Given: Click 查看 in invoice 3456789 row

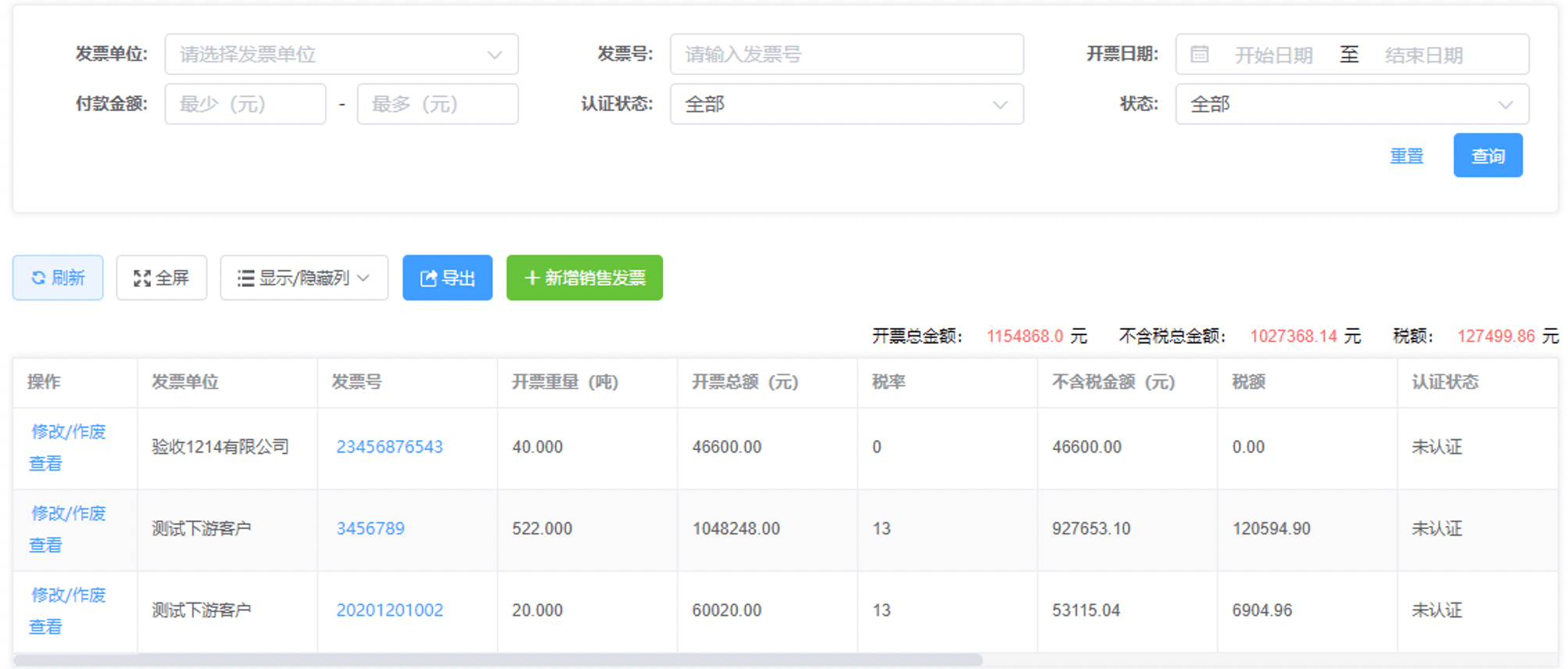Looking at the screenshot, I should pos(45,546).
